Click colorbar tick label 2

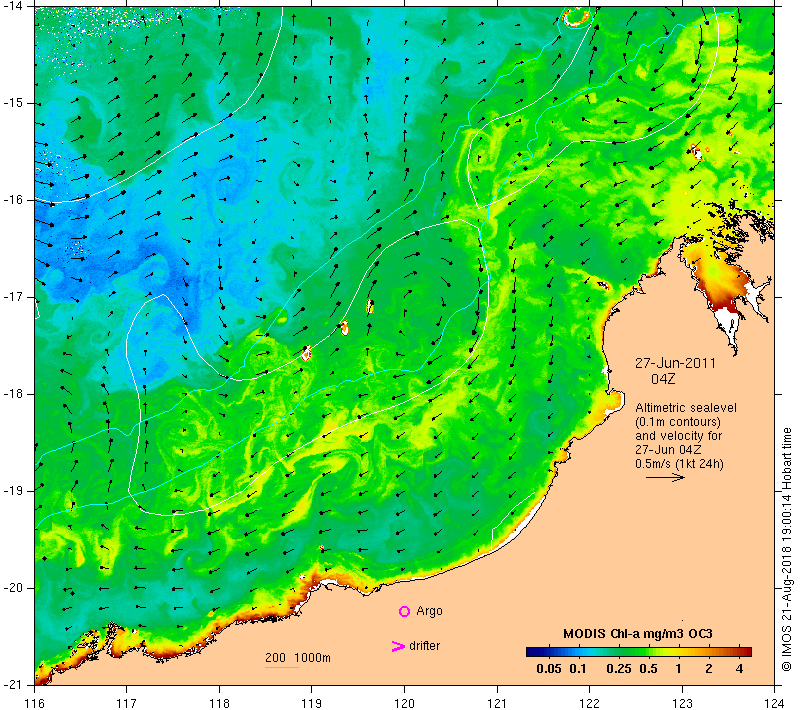tap(709, 669)
